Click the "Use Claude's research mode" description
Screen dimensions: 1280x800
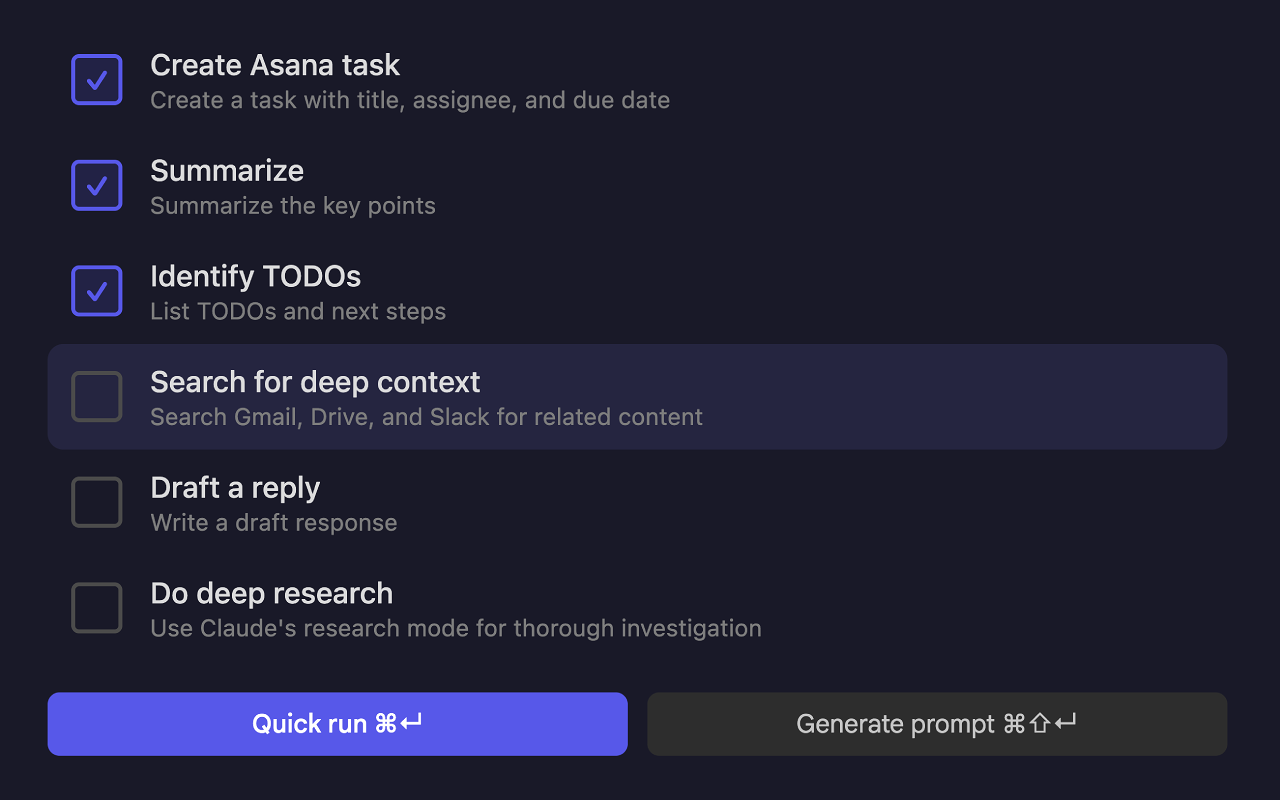[455, 629]
